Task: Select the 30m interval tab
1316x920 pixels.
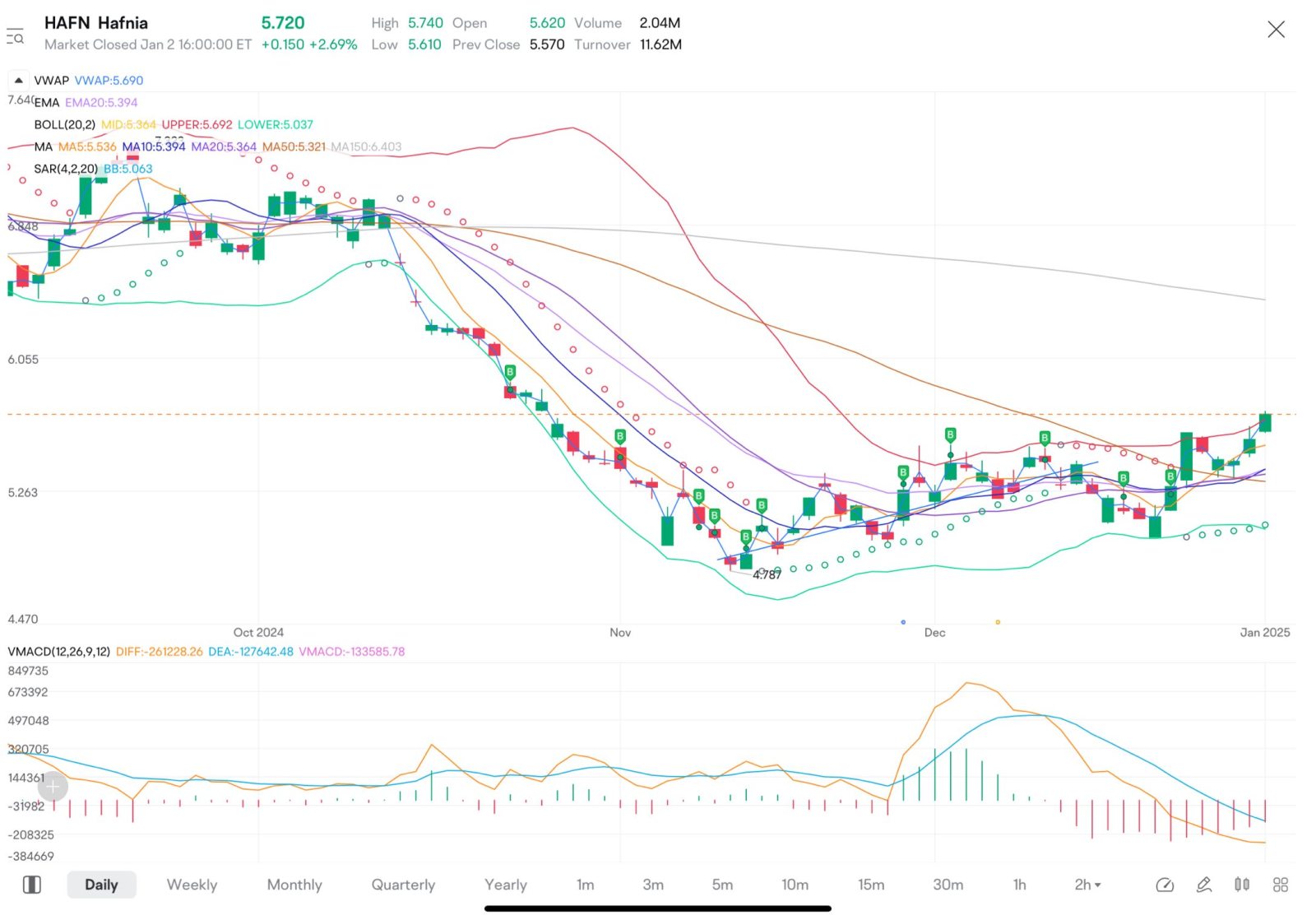Action: click(x=948, y=885)
